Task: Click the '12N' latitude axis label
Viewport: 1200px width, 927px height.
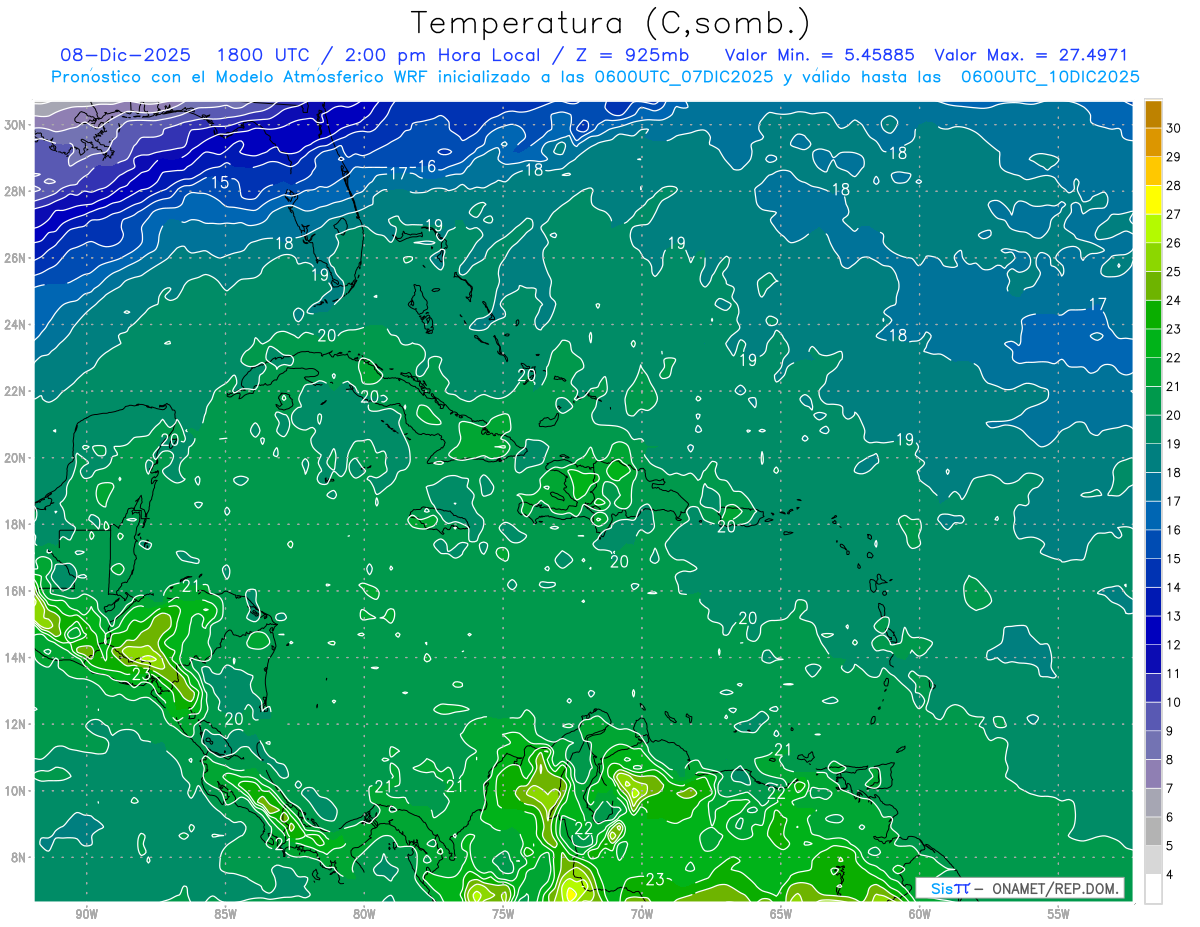Action: coord(15,724)
